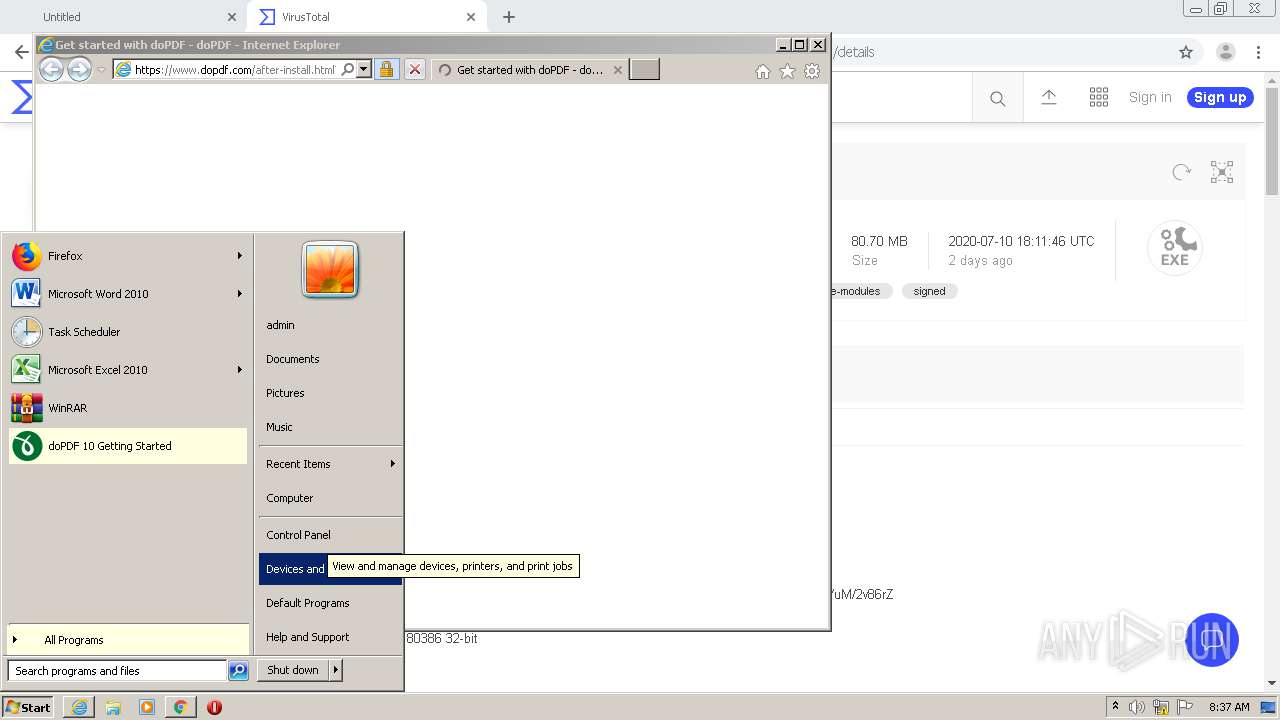Screen dimensions: 1280x720
Task: Open IE address bar dropdown arrow
Action: tap(363, 70)
